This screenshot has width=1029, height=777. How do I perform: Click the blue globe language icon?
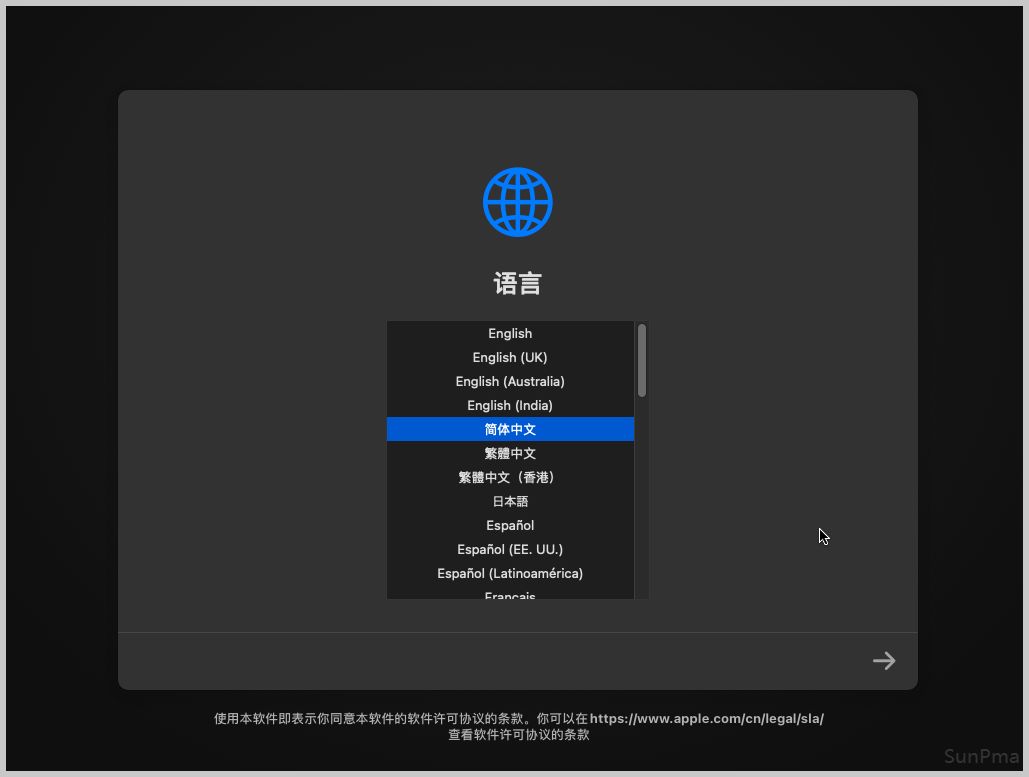(517, 202)
